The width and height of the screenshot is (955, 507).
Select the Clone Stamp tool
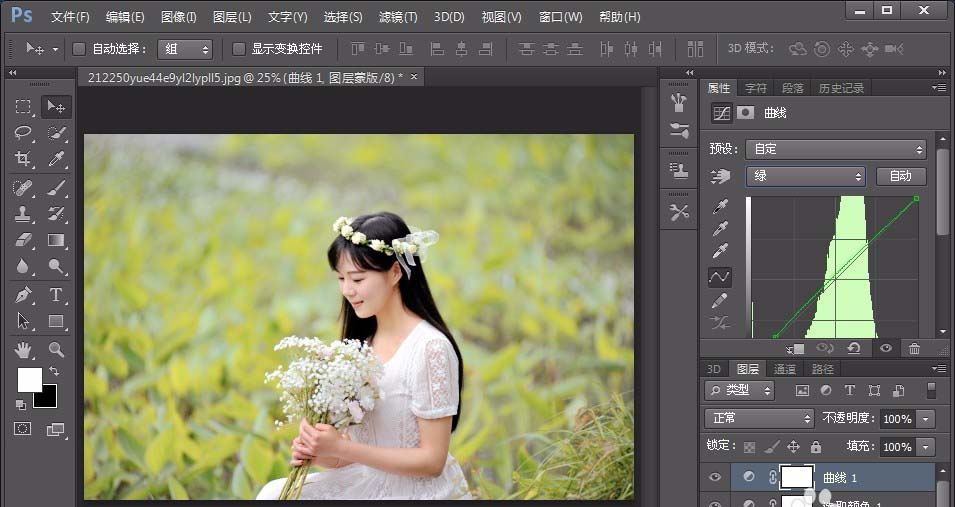(x=23, y=214)
